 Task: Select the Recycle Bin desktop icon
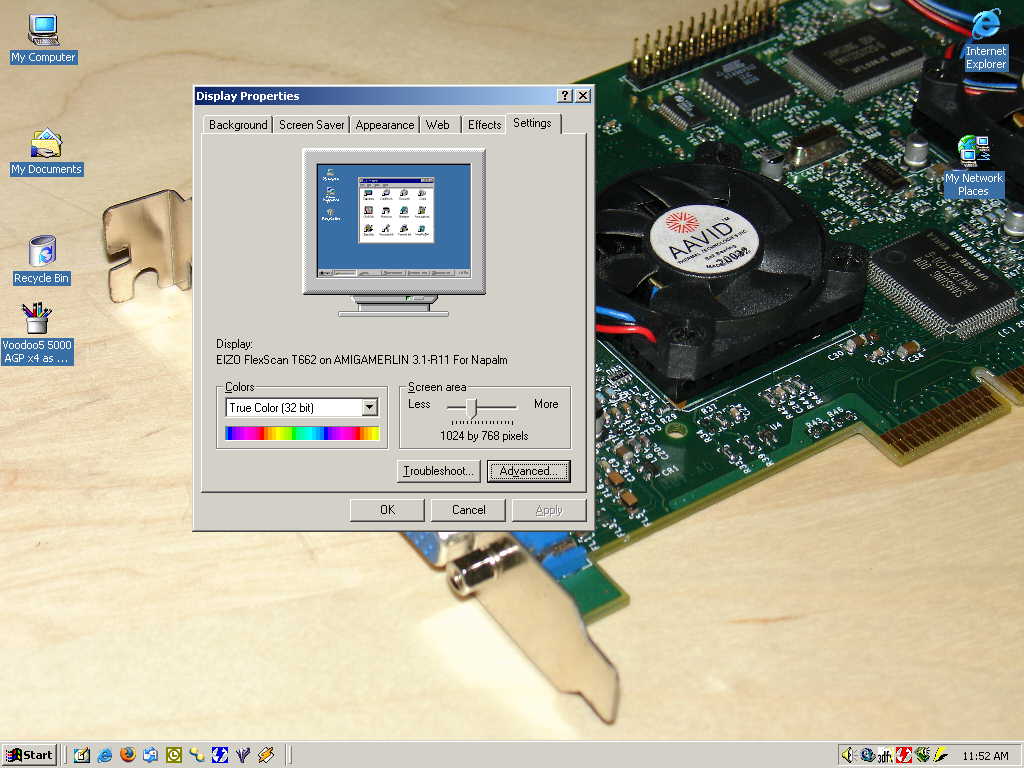click(41, 260)
